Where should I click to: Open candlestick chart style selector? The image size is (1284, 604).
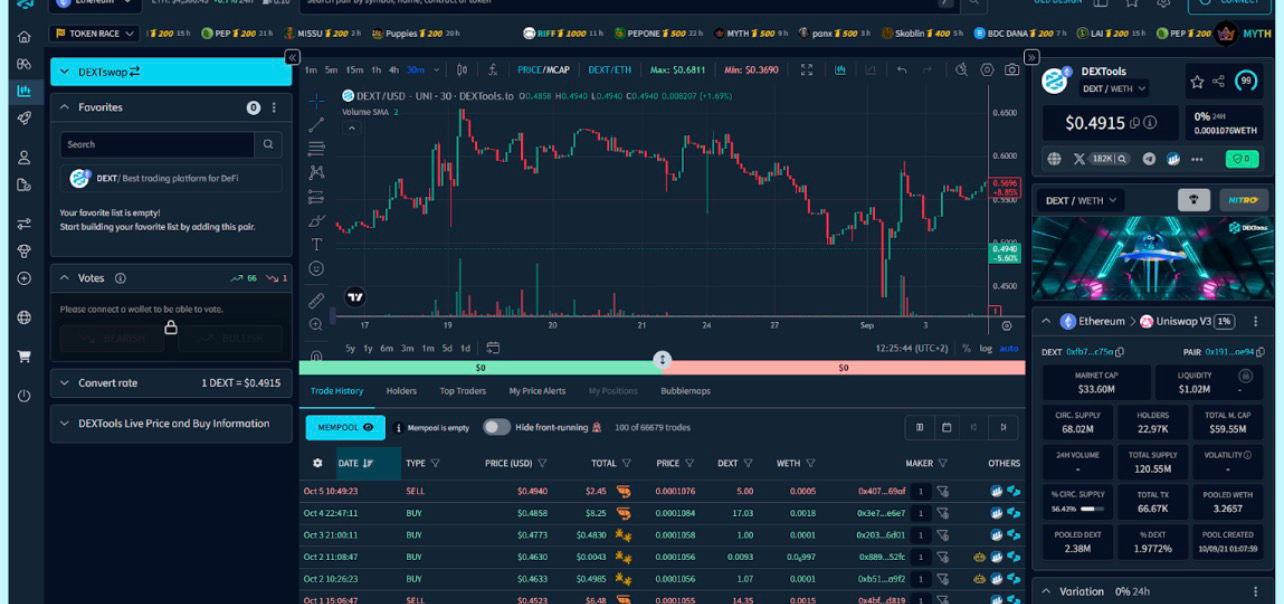point(462,70)
